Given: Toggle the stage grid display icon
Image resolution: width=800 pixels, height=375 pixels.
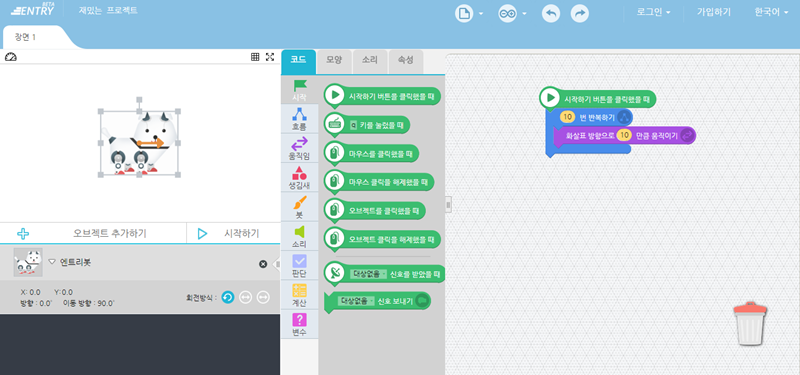Looking at the screenshot, I should (255, 57).
